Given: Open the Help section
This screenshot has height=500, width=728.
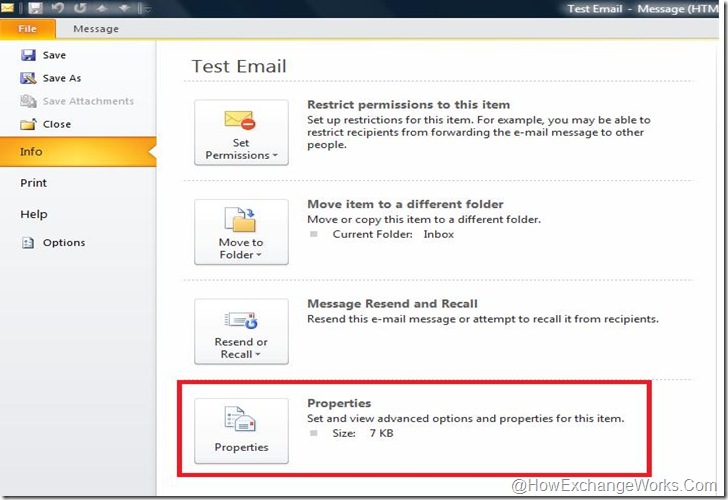Looking at the screenshot, I should (34, 214).
